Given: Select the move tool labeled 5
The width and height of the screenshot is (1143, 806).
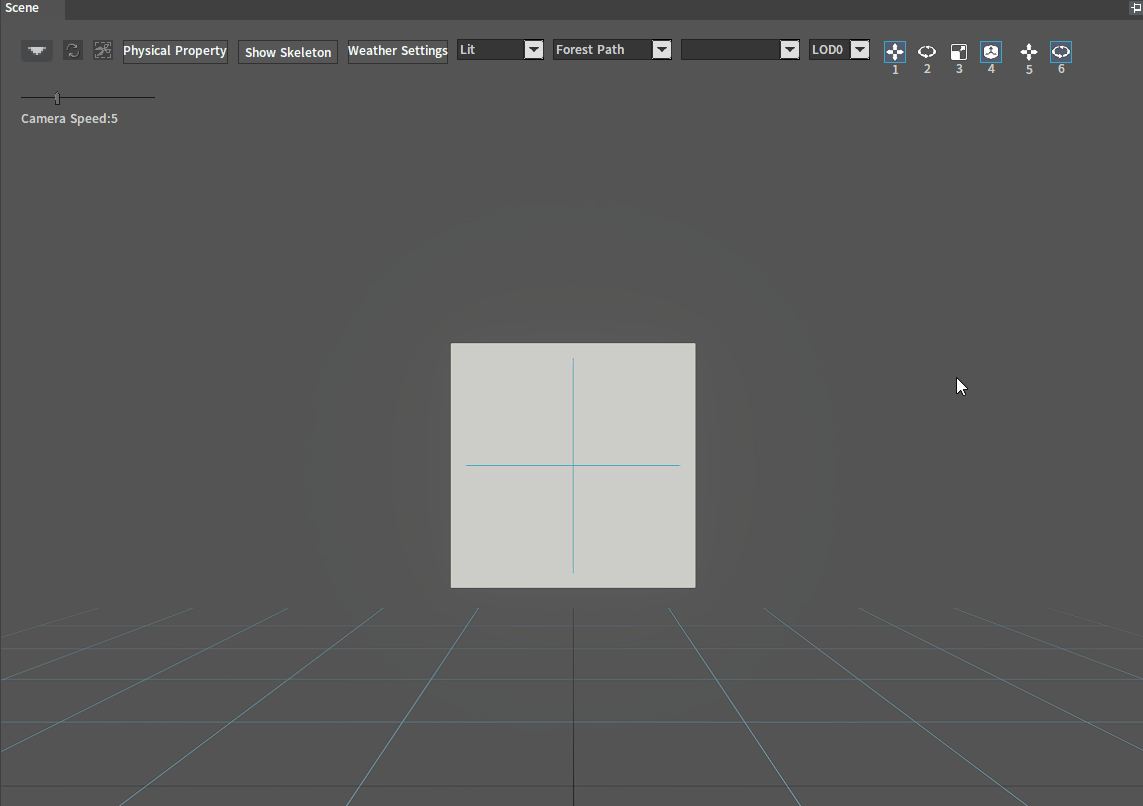Looking at the screenshot, I should point(1029,52).
